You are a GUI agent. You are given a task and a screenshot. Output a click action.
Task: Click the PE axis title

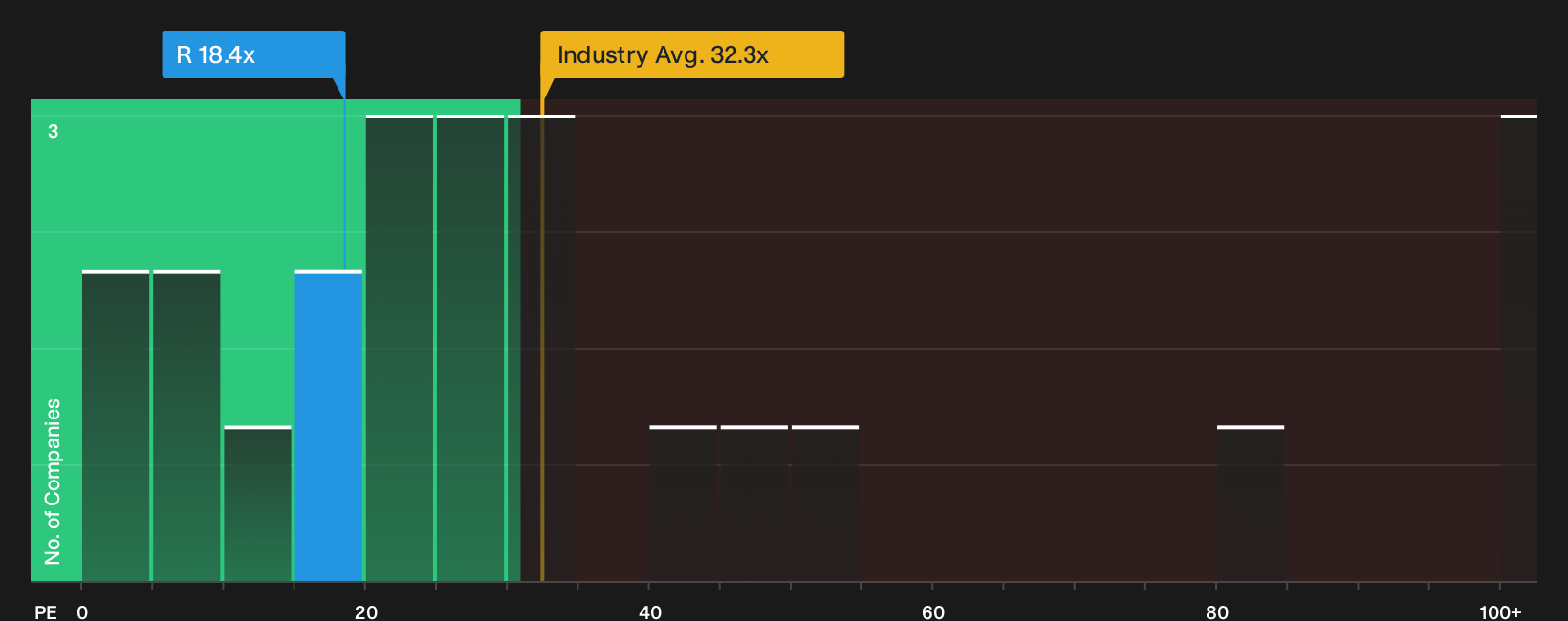click(x=45, y=611)
